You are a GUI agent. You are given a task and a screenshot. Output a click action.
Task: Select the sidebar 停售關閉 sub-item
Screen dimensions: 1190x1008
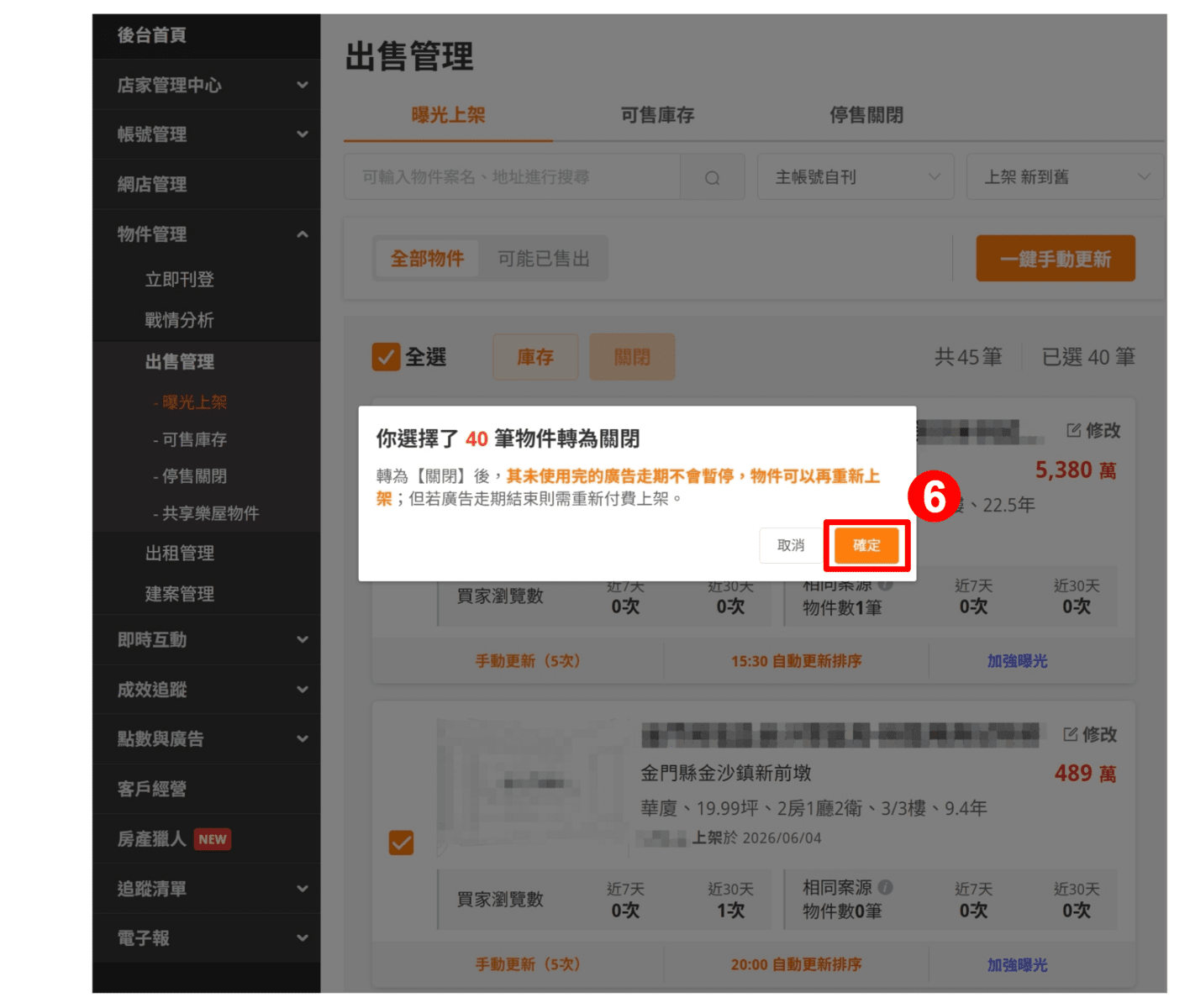click(190, 476)
